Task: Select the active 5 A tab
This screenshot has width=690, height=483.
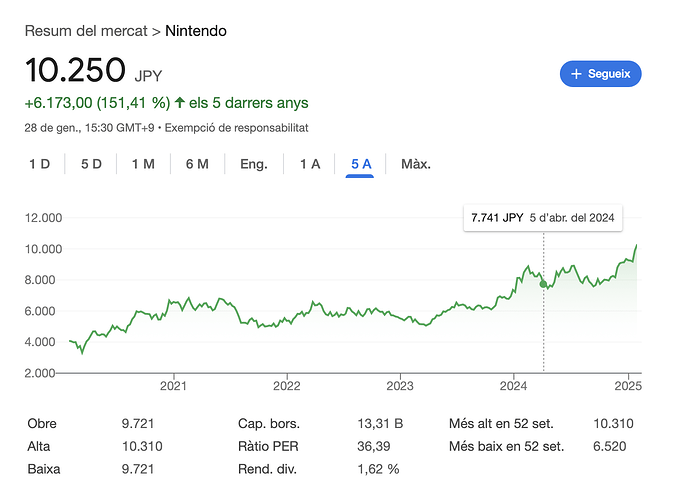Action: tap(361, 164)
